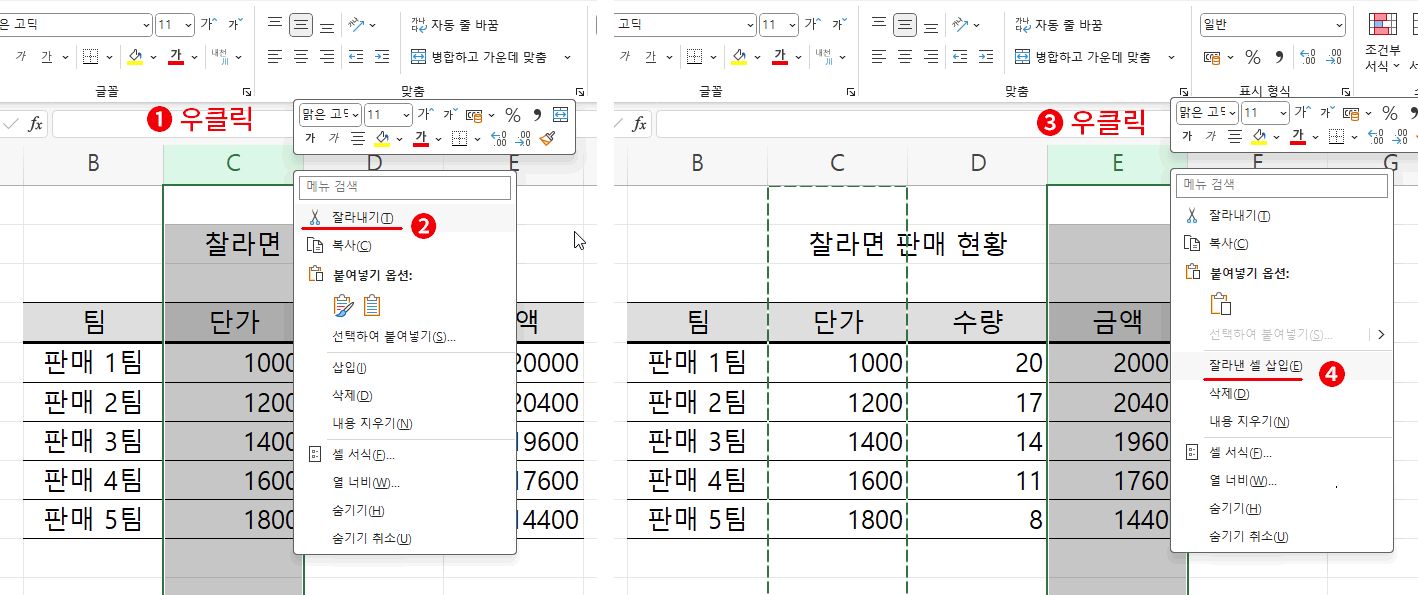
Task: Click merge and center icon in the left mini toolbar
Action: (x=560, y=115)
